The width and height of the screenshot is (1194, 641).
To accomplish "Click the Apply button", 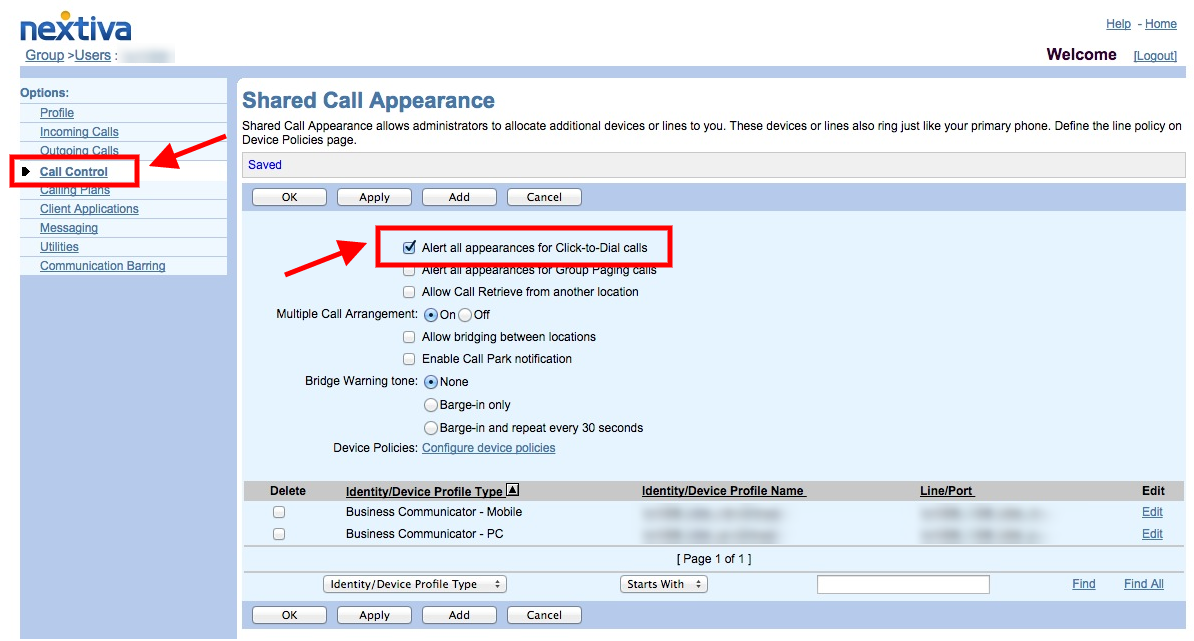I will 374,196.
